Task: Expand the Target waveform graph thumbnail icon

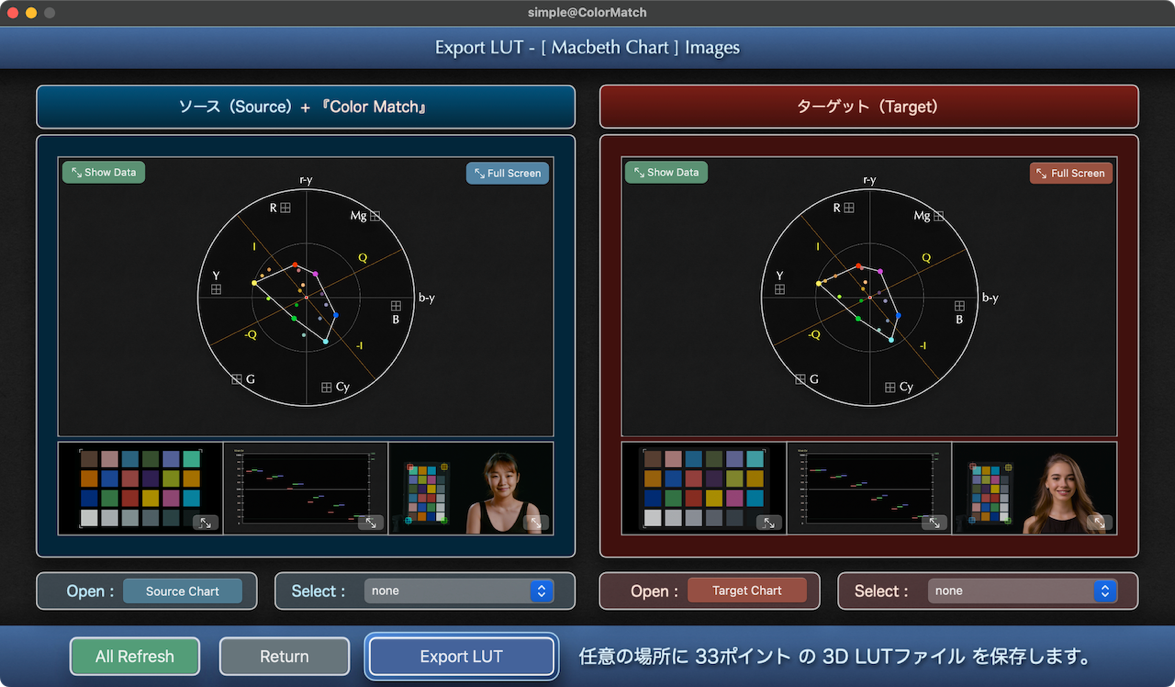Action: click(x=934, y=522)
